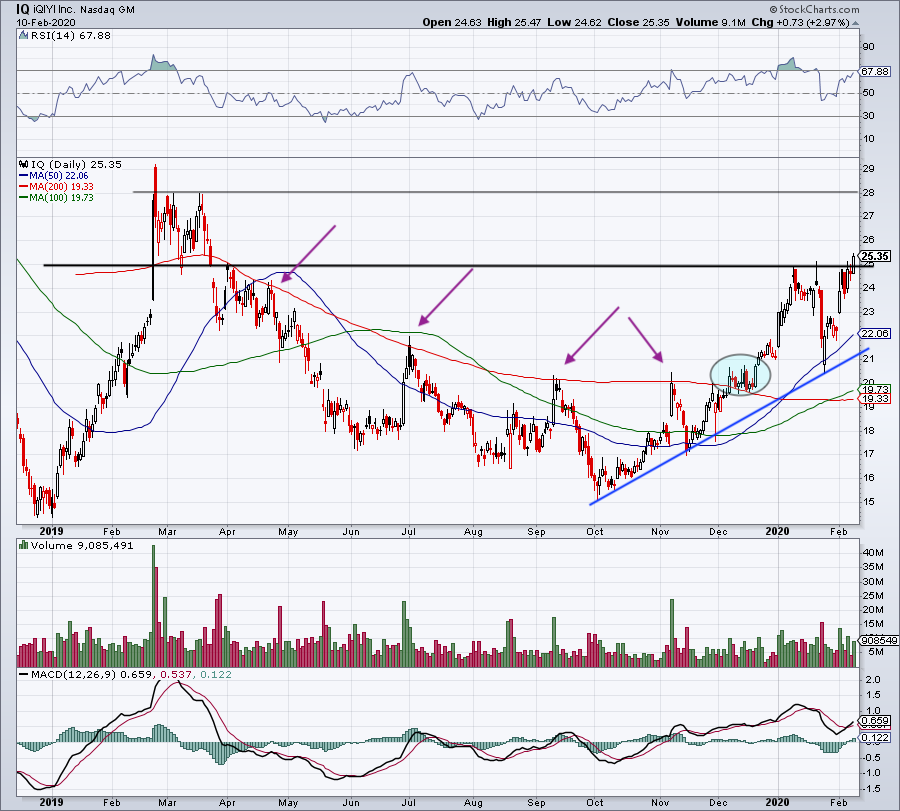This screenshot has width=900, height=811.
Task: Select the IQ ticker symbol in the header
Action: [x=23, y=10]
